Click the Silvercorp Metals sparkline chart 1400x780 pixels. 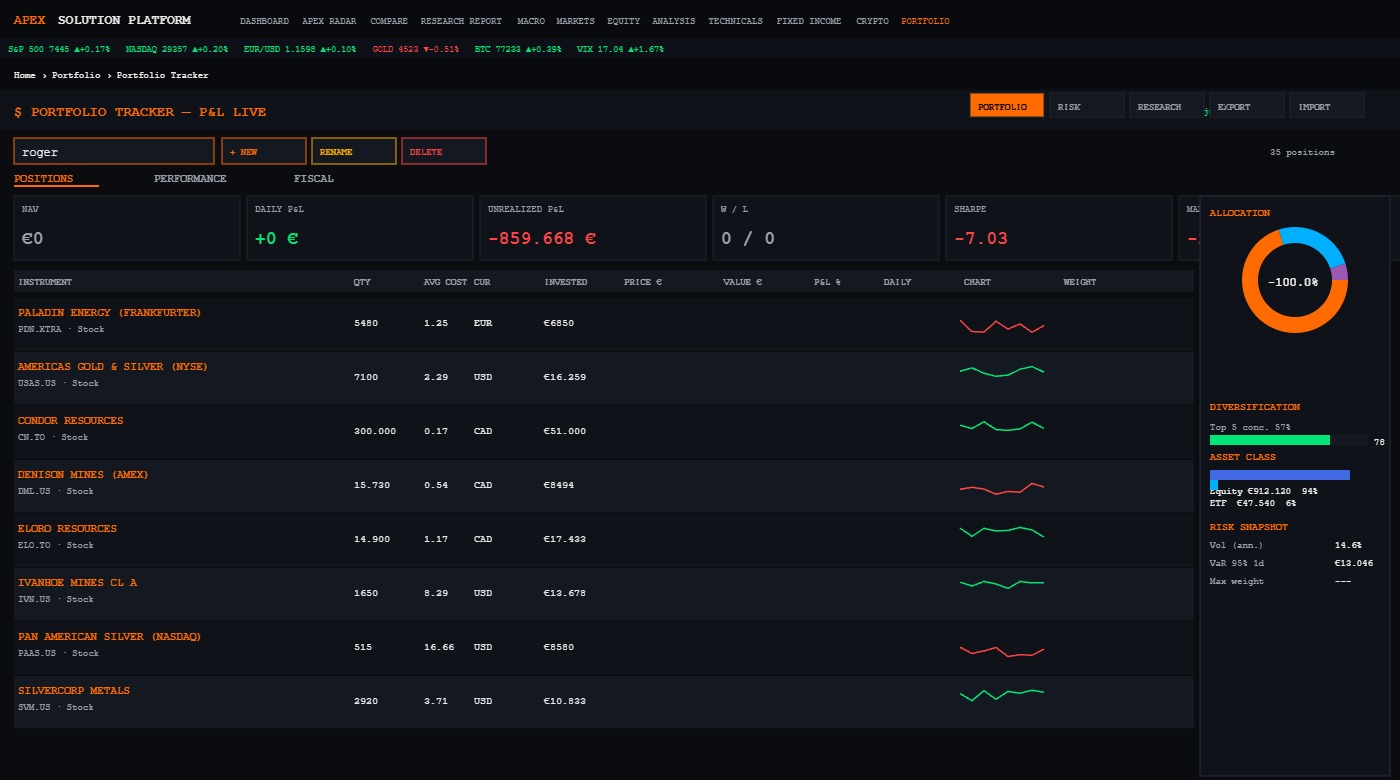coord(1002,694)
